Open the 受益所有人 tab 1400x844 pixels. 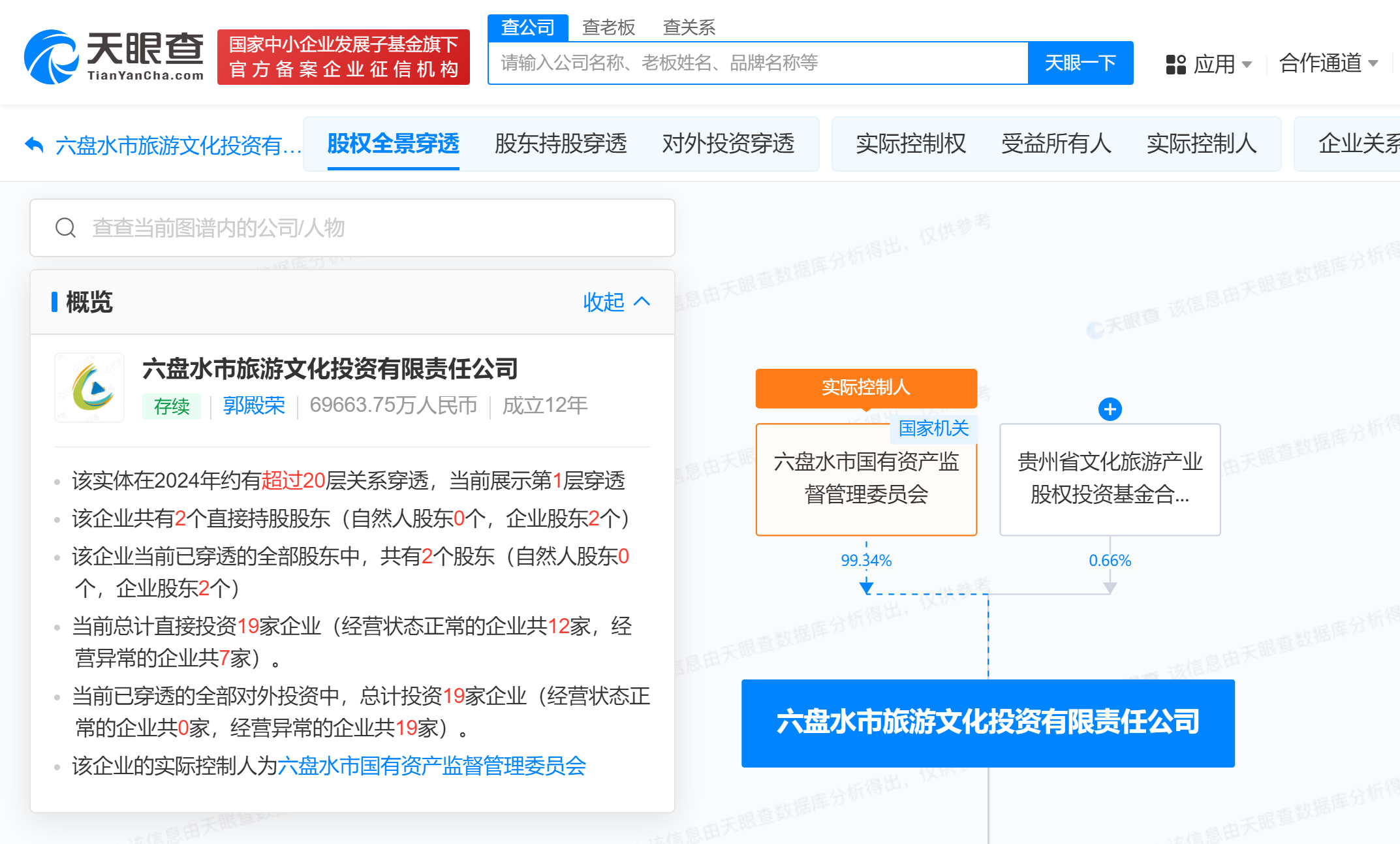point(1056,144)
